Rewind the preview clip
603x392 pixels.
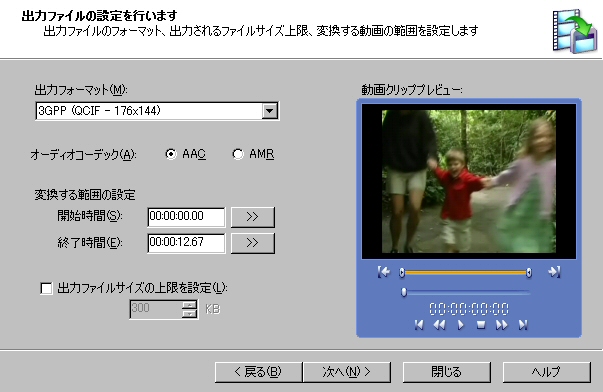click(x=440, y=325)
